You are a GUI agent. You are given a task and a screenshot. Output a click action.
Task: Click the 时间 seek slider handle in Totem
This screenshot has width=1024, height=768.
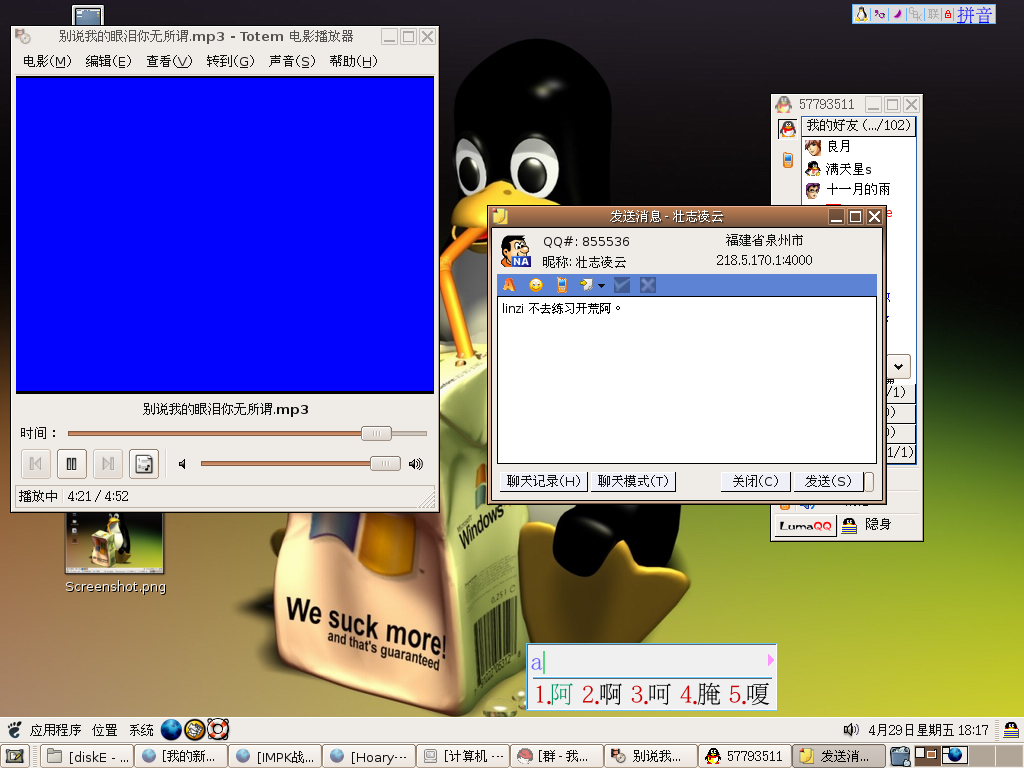(x=376, y=433)
